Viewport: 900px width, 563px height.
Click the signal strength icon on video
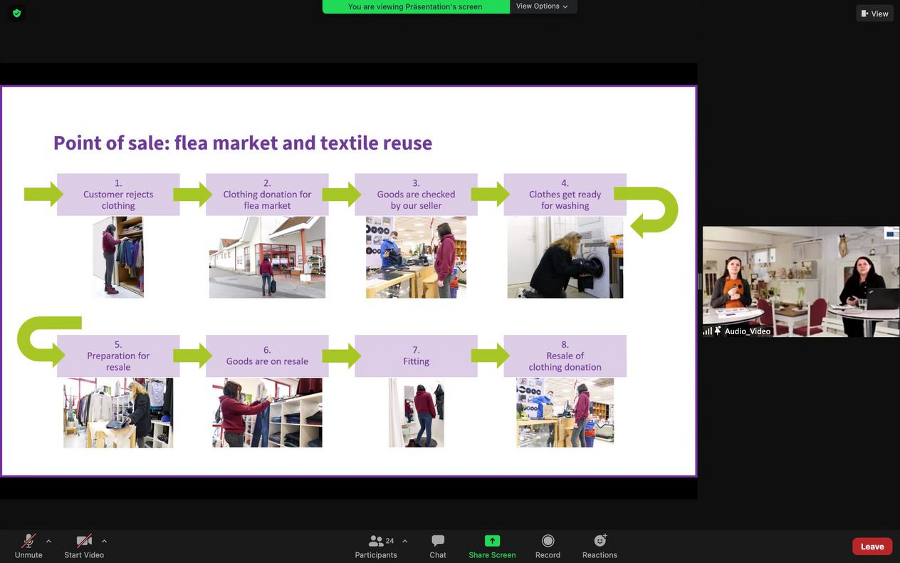pos(708,331)
